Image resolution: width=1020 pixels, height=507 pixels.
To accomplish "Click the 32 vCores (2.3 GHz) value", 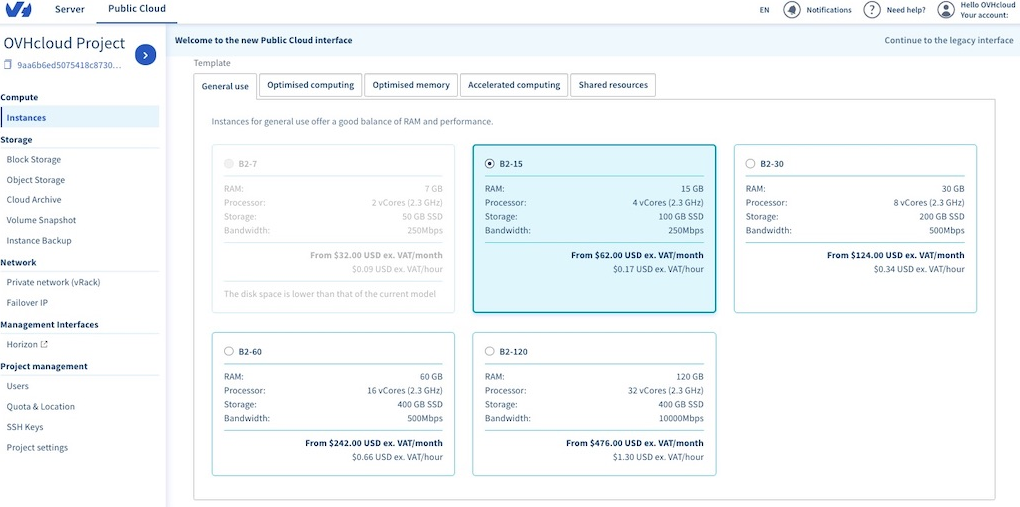I will click(x=664, y=391).
